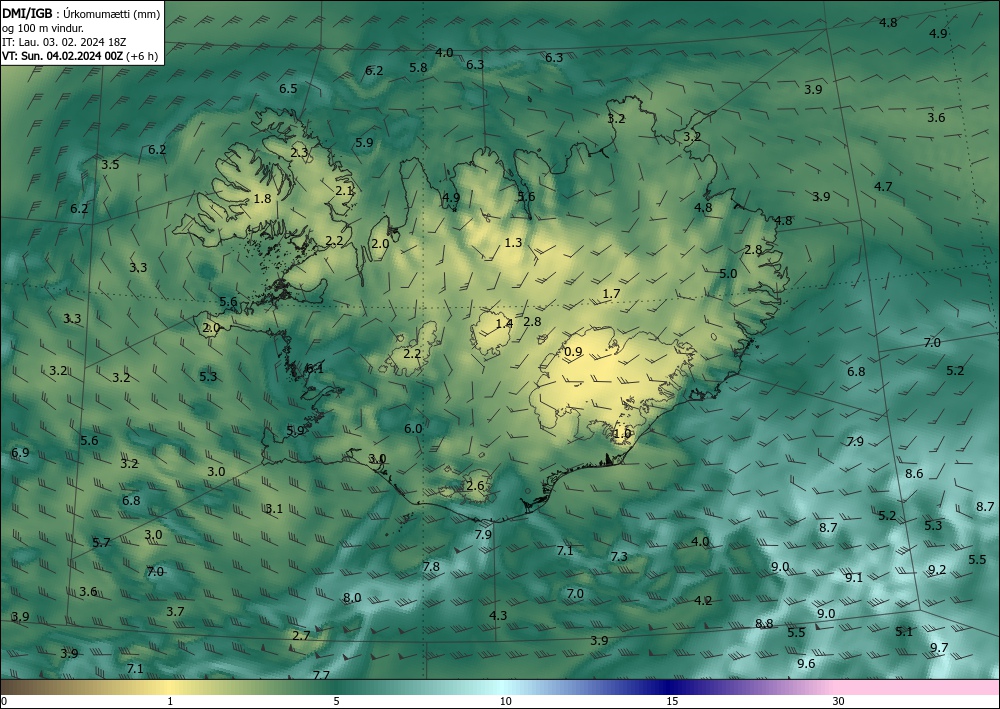This screenshot has width=1000, height=709.
Task: Click the "6.0" value in south Iceland
Action: click(x=413, y=428)
